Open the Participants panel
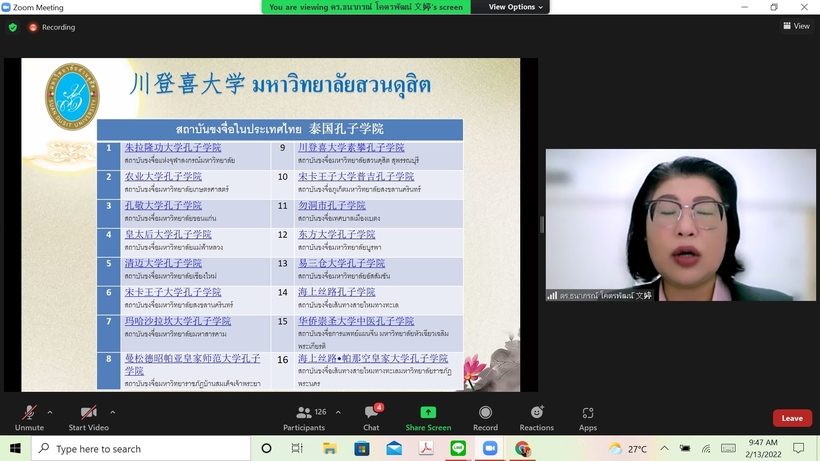 [304, 417]
